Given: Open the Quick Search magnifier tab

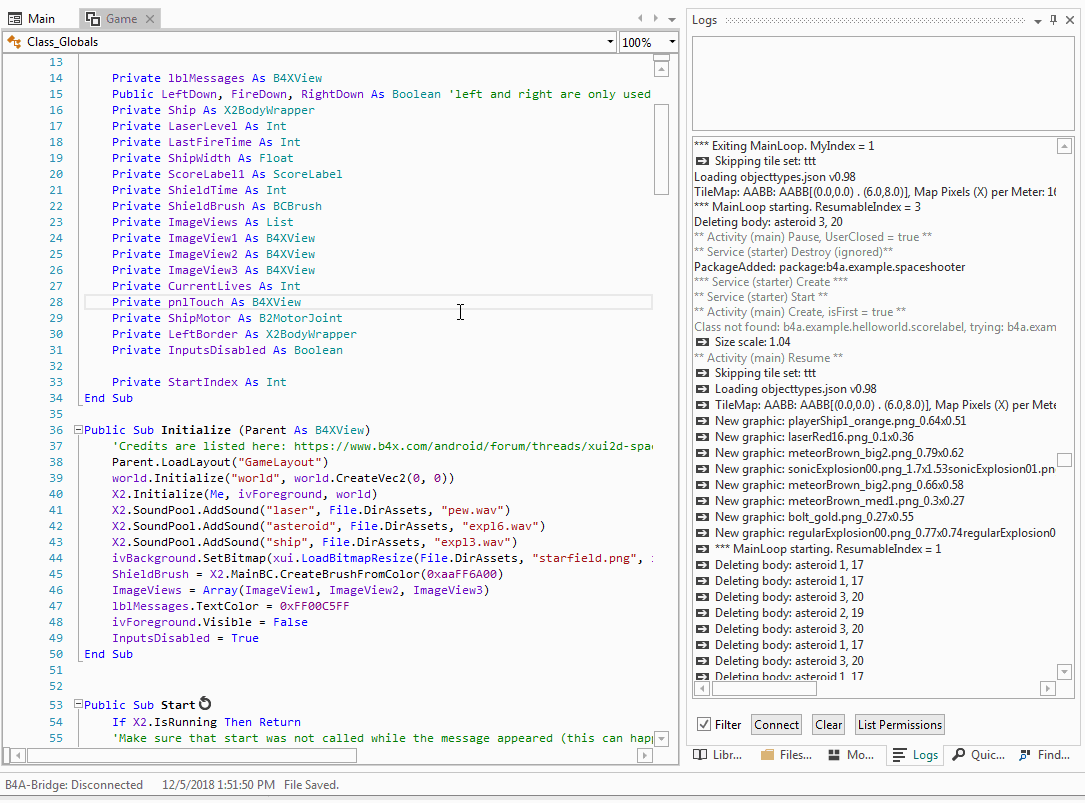Looking at the screenshot, I should point(976,755).
